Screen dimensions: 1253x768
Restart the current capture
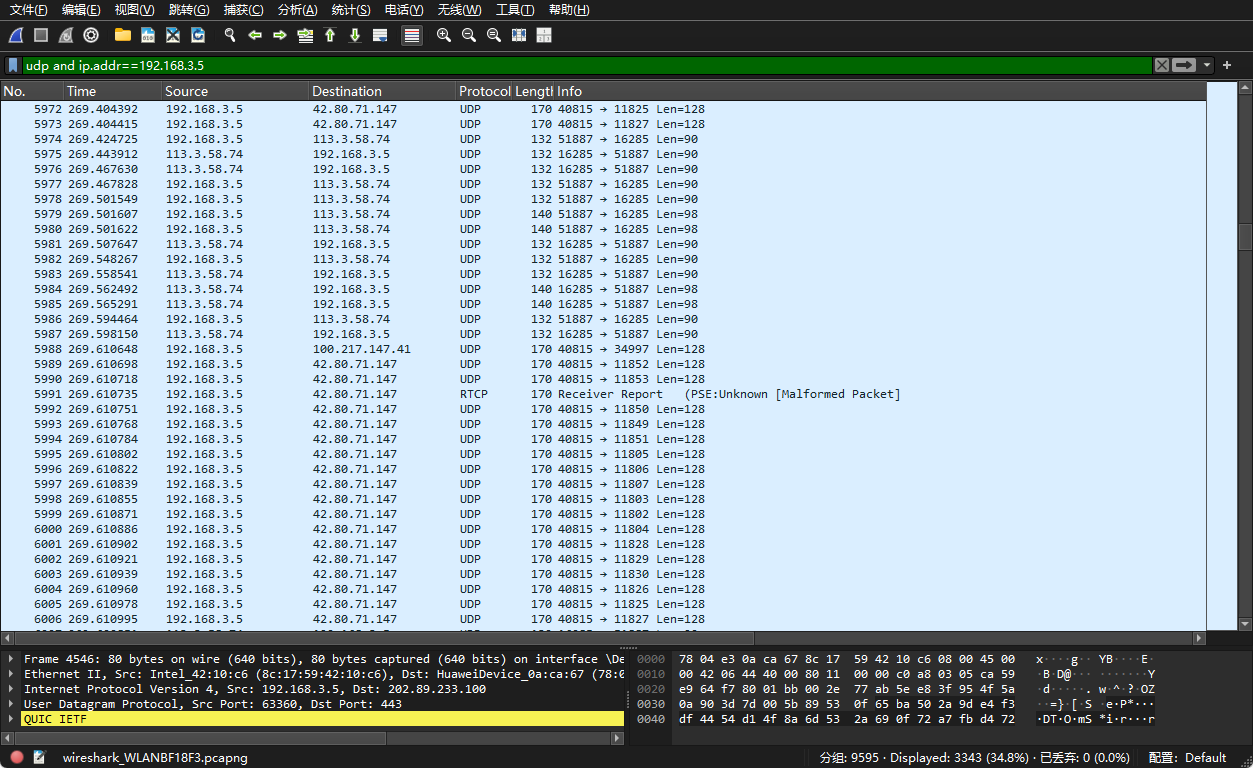click(66, 35)
